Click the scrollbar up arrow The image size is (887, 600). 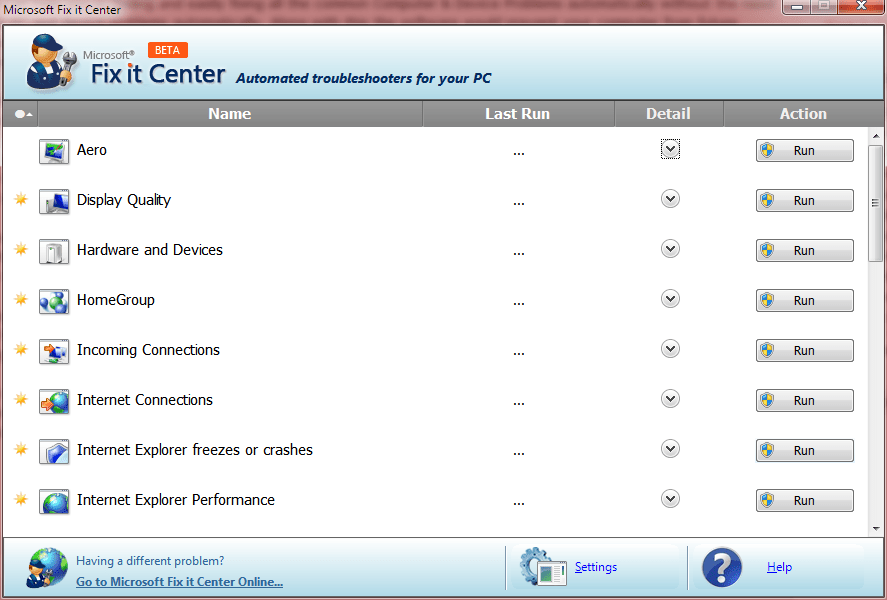click(x=876, y=136)
